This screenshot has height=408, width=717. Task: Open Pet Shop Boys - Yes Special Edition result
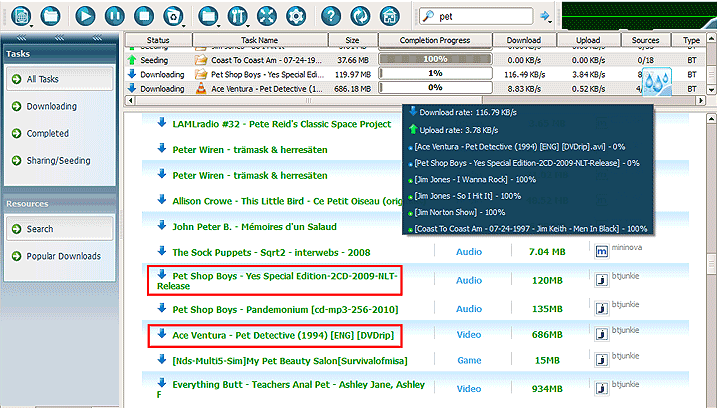pos(277,281)
